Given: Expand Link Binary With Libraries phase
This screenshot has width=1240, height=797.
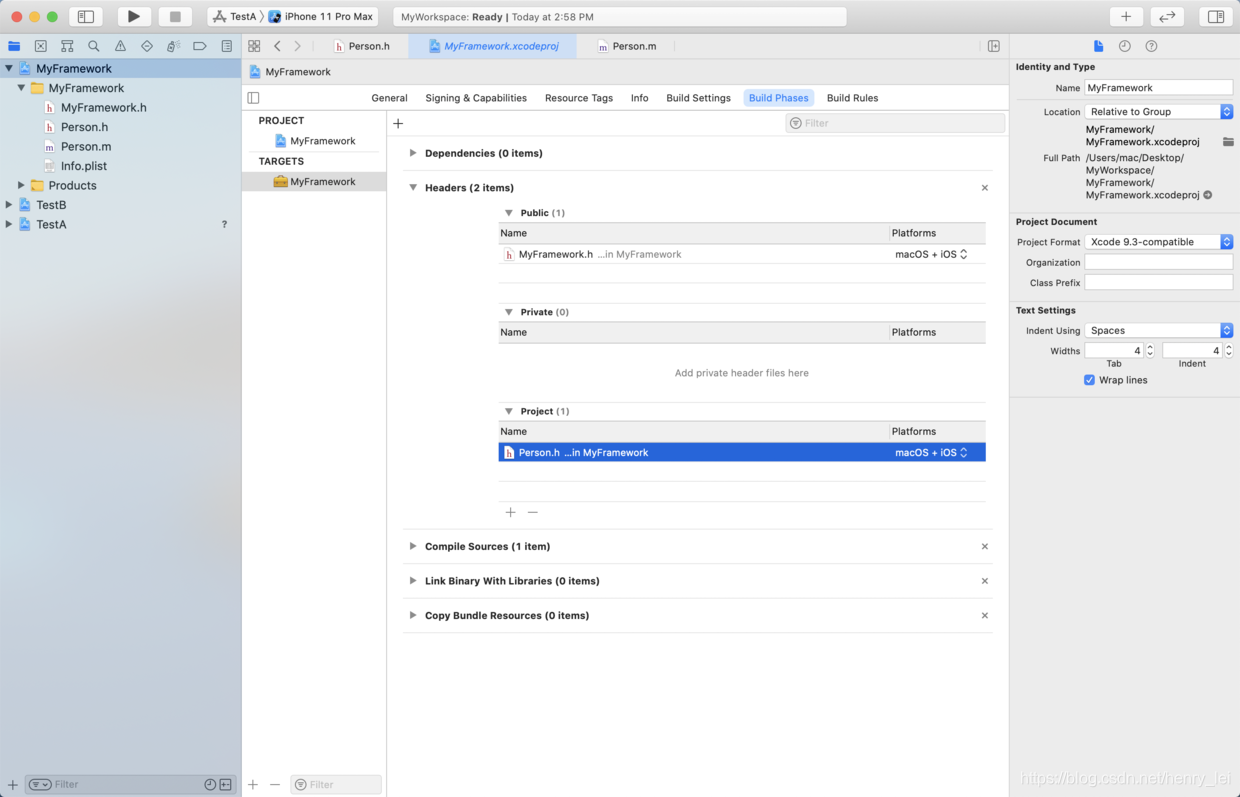Looking at the screenshot, I should pos(413,581).
